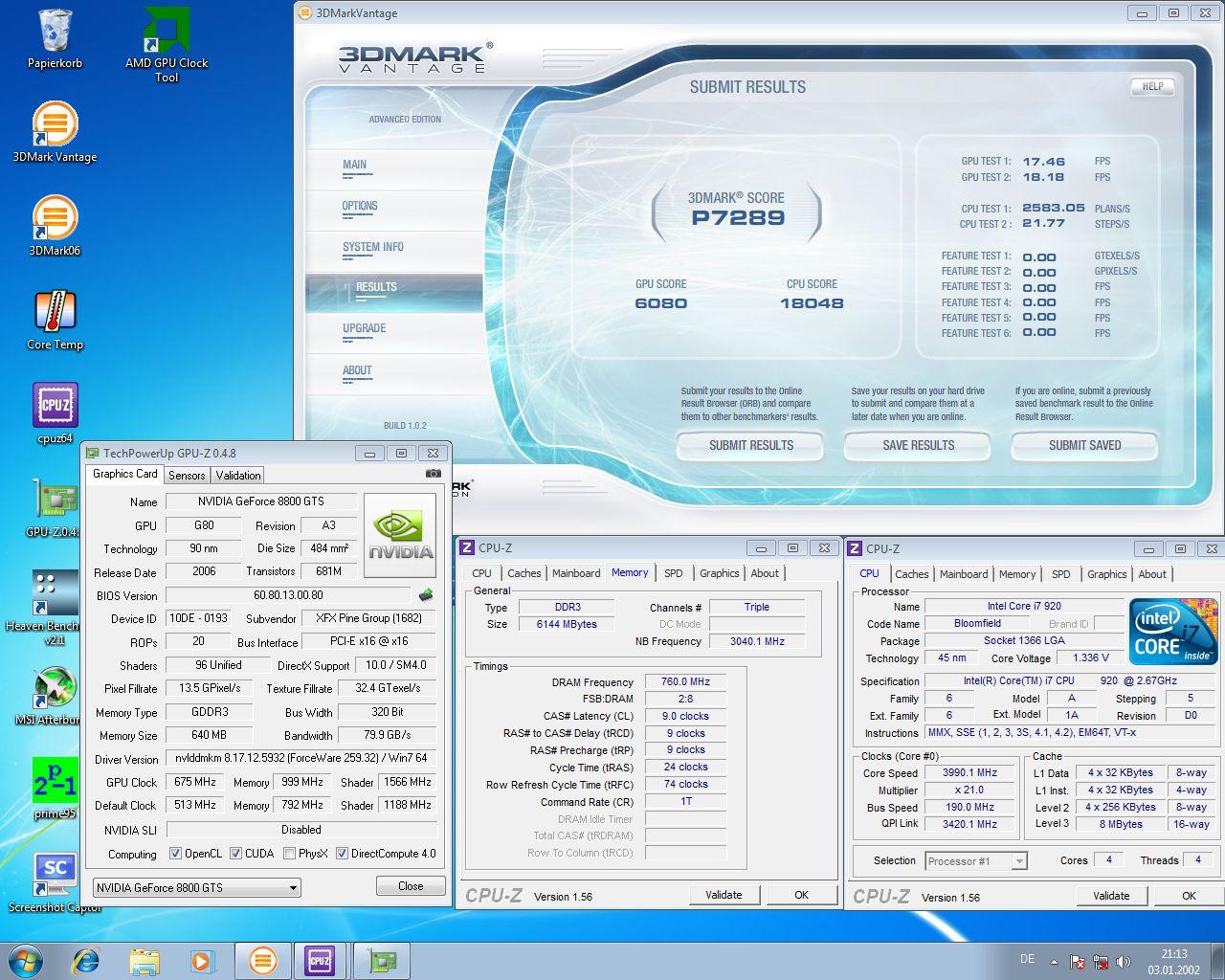Open Windows Media Player taskbar icon
Viewport: 1225px width, 980px height.
(202, 961)
